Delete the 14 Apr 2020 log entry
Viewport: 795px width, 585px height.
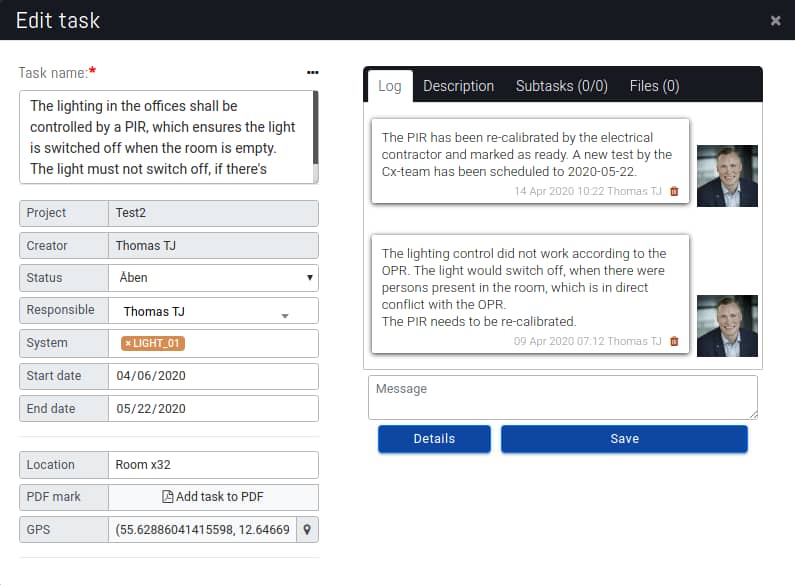tap(674, 191)
